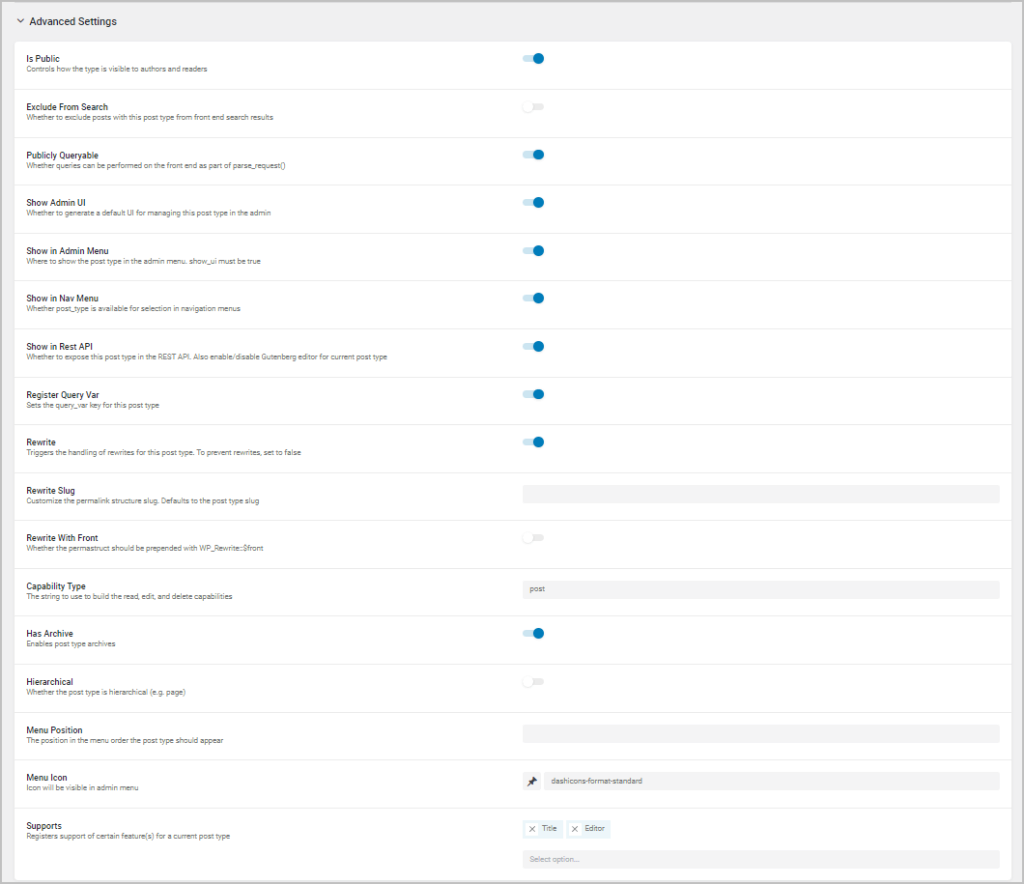Image resolution: width=1024 pixels, height=884 pixels.
Task: Click the Capability Type label
Action: point(56,586)
